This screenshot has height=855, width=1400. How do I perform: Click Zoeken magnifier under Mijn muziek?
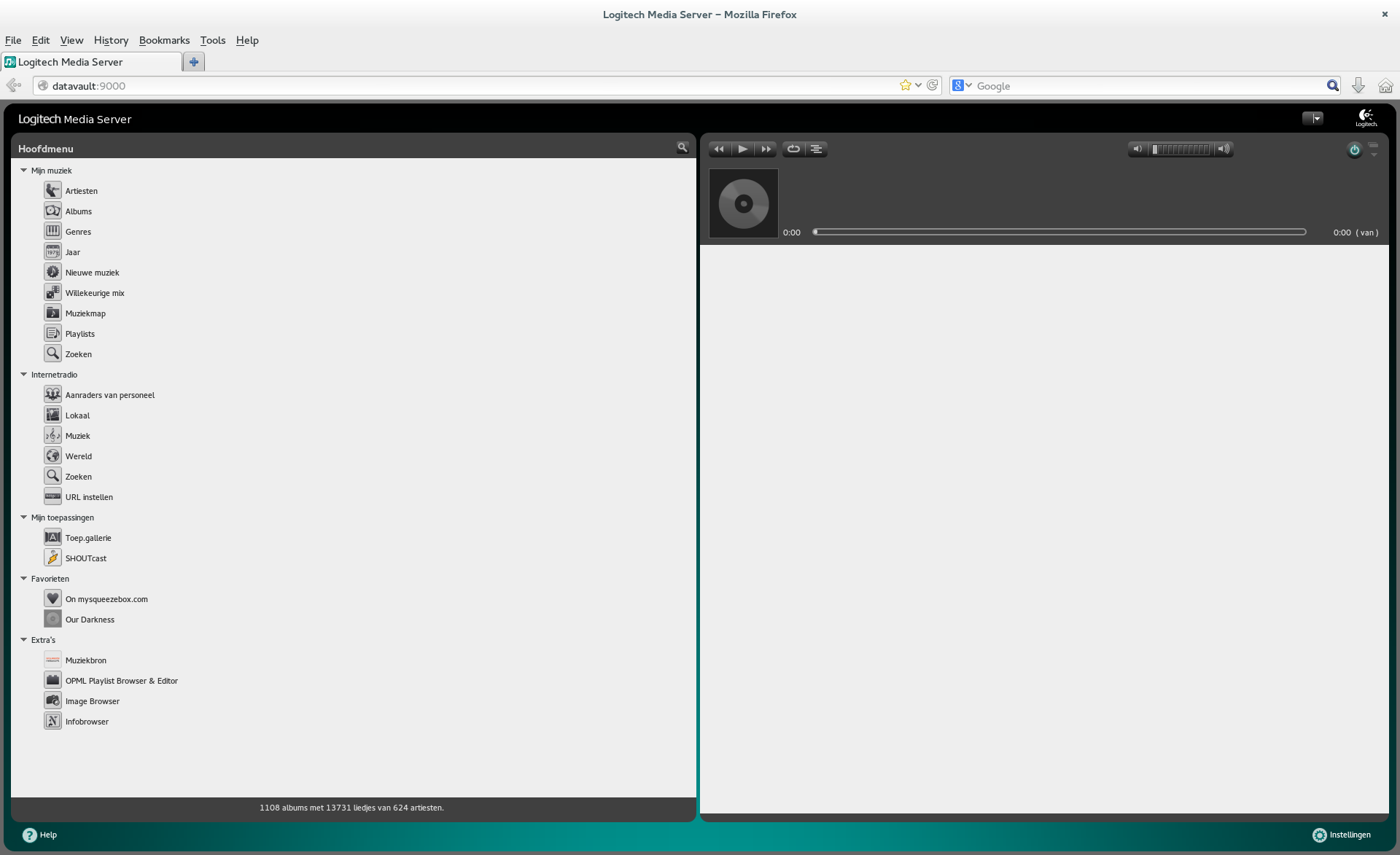[x=52, y=354]
